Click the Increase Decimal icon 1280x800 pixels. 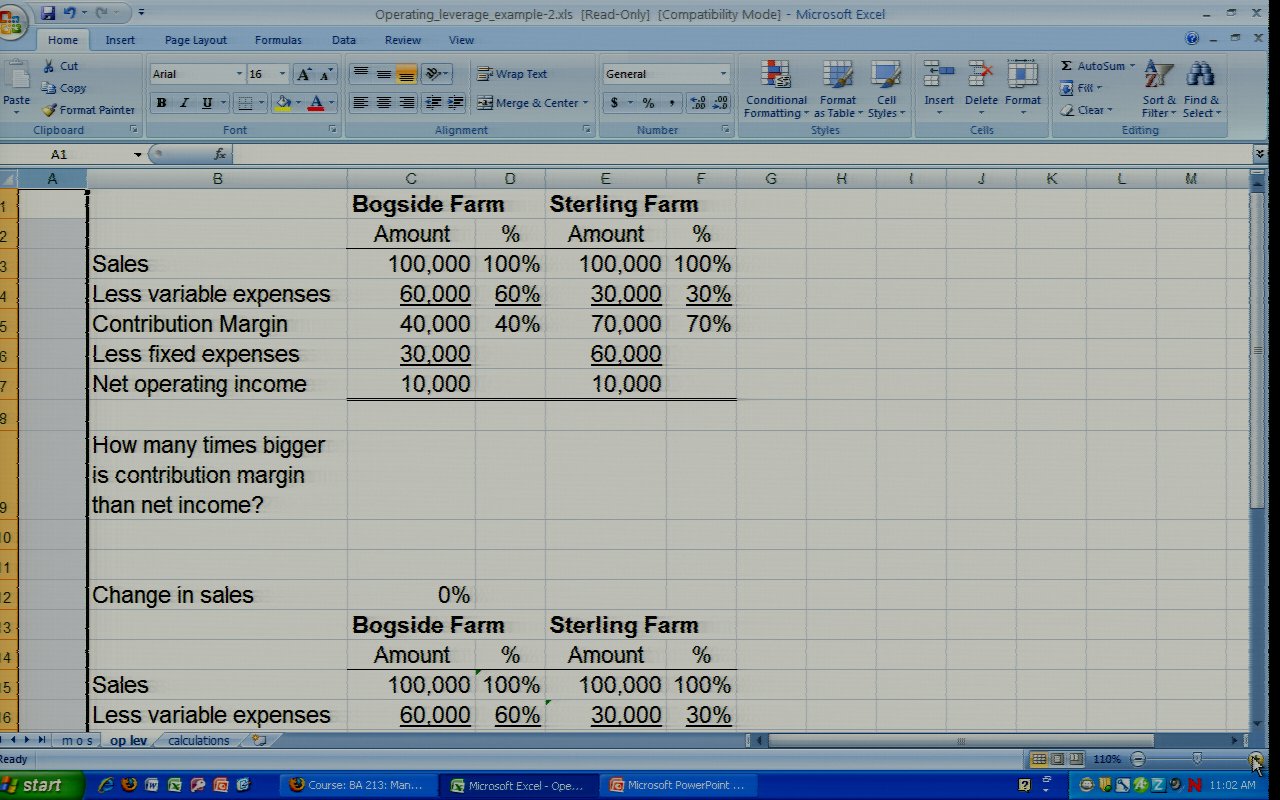(x=698, y=103)
